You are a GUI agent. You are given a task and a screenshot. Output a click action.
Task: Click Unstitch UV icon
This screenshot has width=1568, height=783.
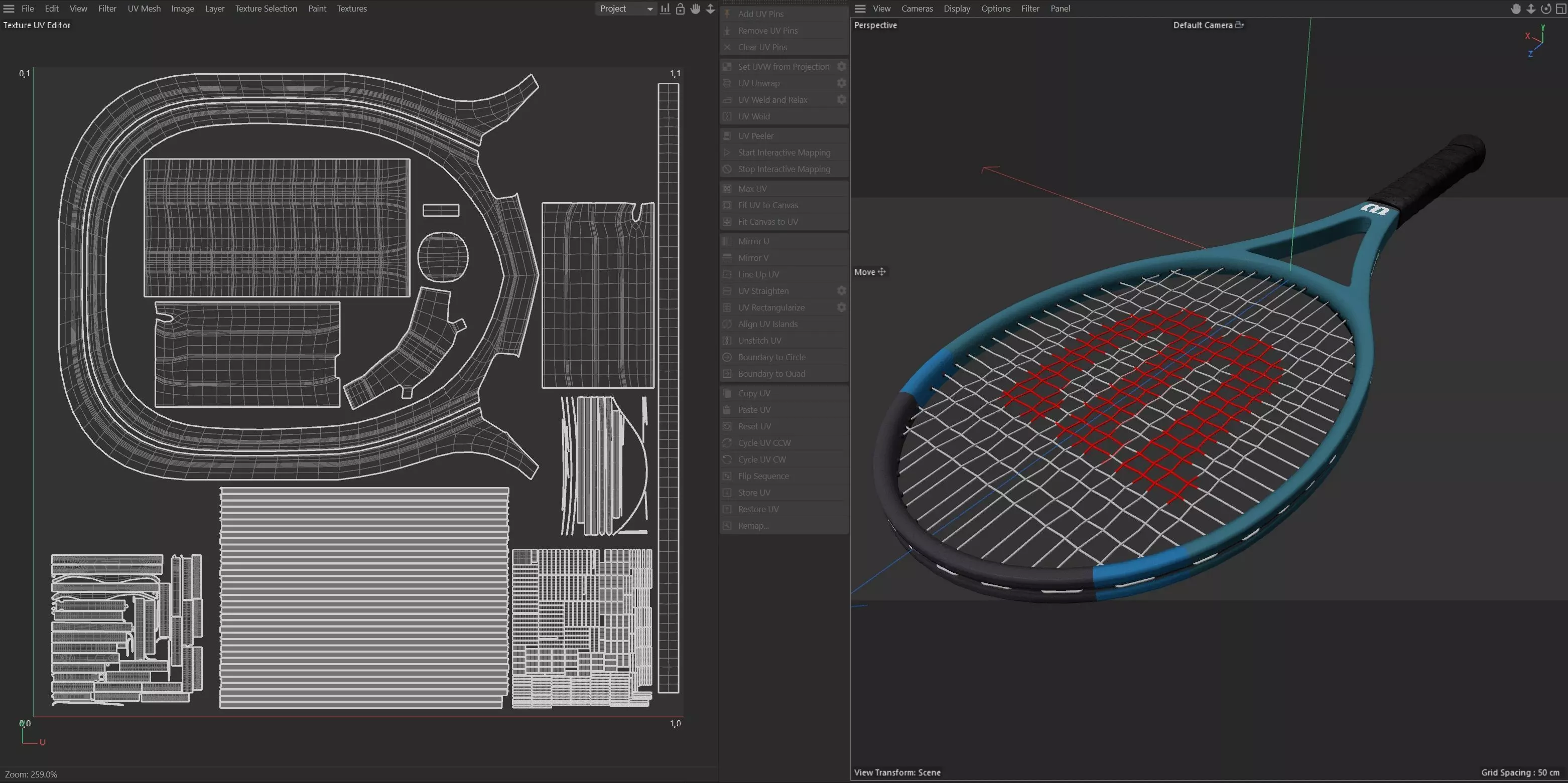[727, 340]
